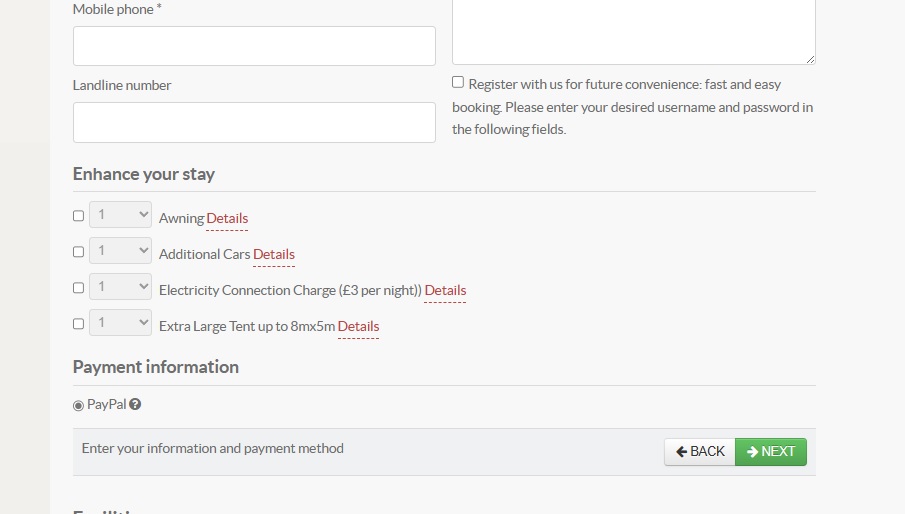
Task: Open the Awning quantity dropdown
Action: pyautogui.click(x=120, y=215)
